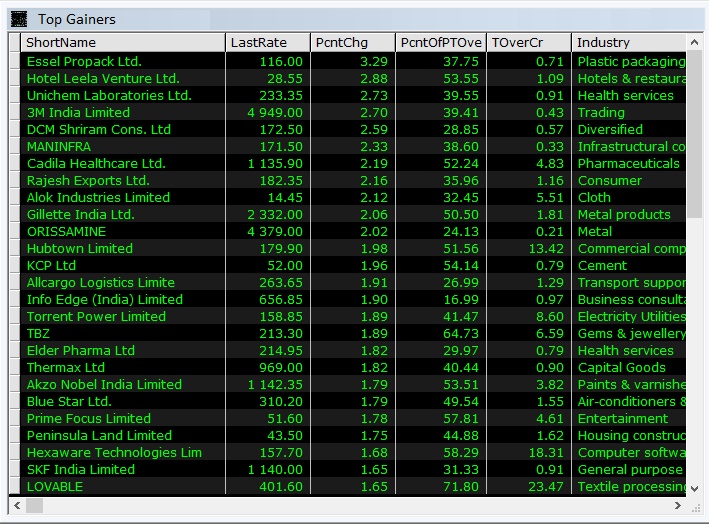Screen dimensions: 709x524
Task: Pick Cadila Healthcare Ltd. from the list
Action: (x=96, y=164)
